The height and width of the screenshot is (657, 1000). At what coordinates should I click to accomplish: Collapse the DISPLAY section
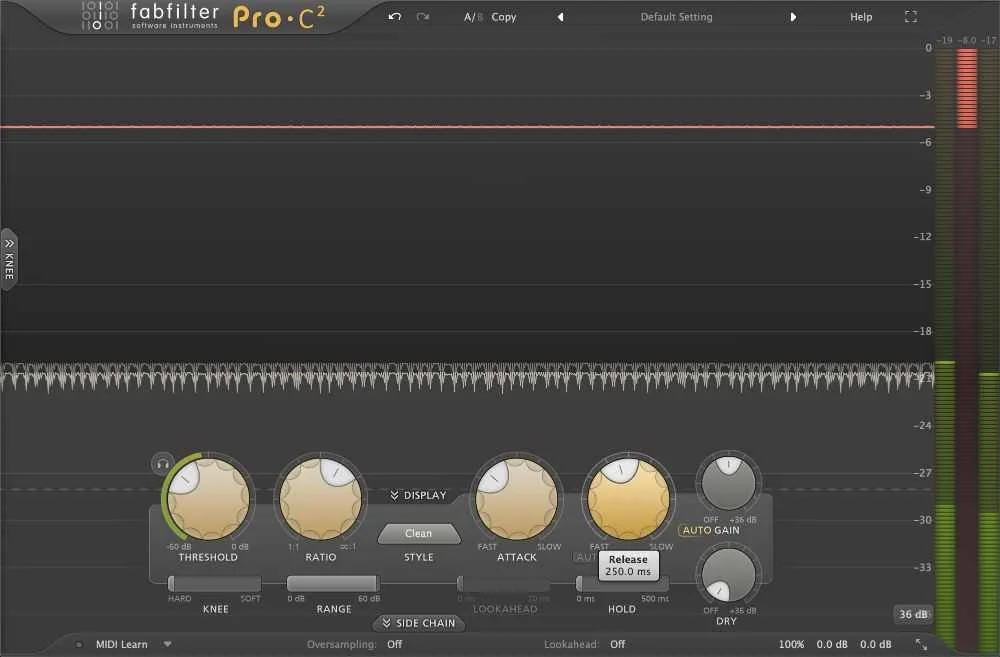[418, 496]
